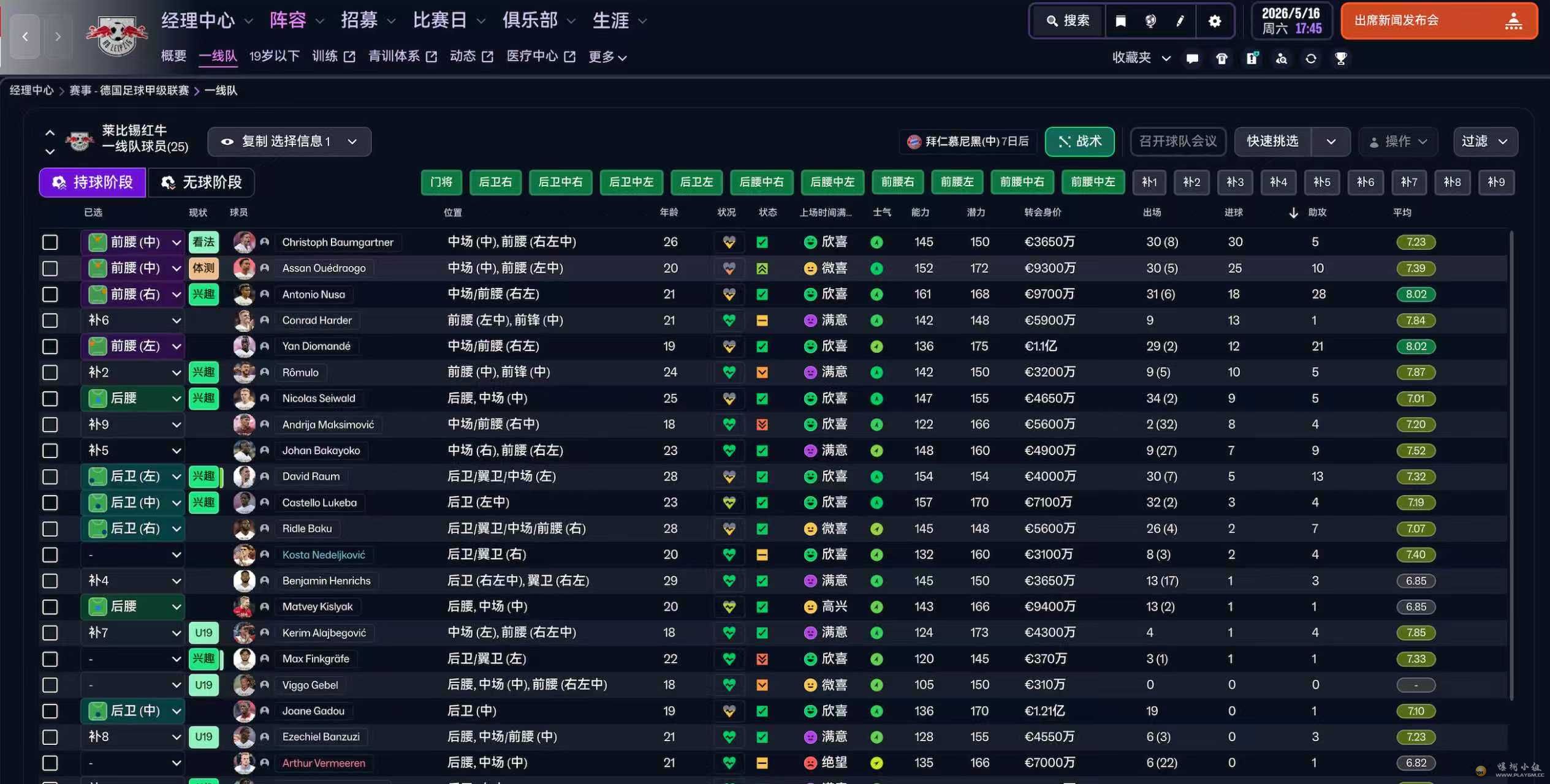Viewport: 1550px width, 784px height.
Task: Open position dropdown for Conrad Harder 补6
Action: tap(176, 320)
